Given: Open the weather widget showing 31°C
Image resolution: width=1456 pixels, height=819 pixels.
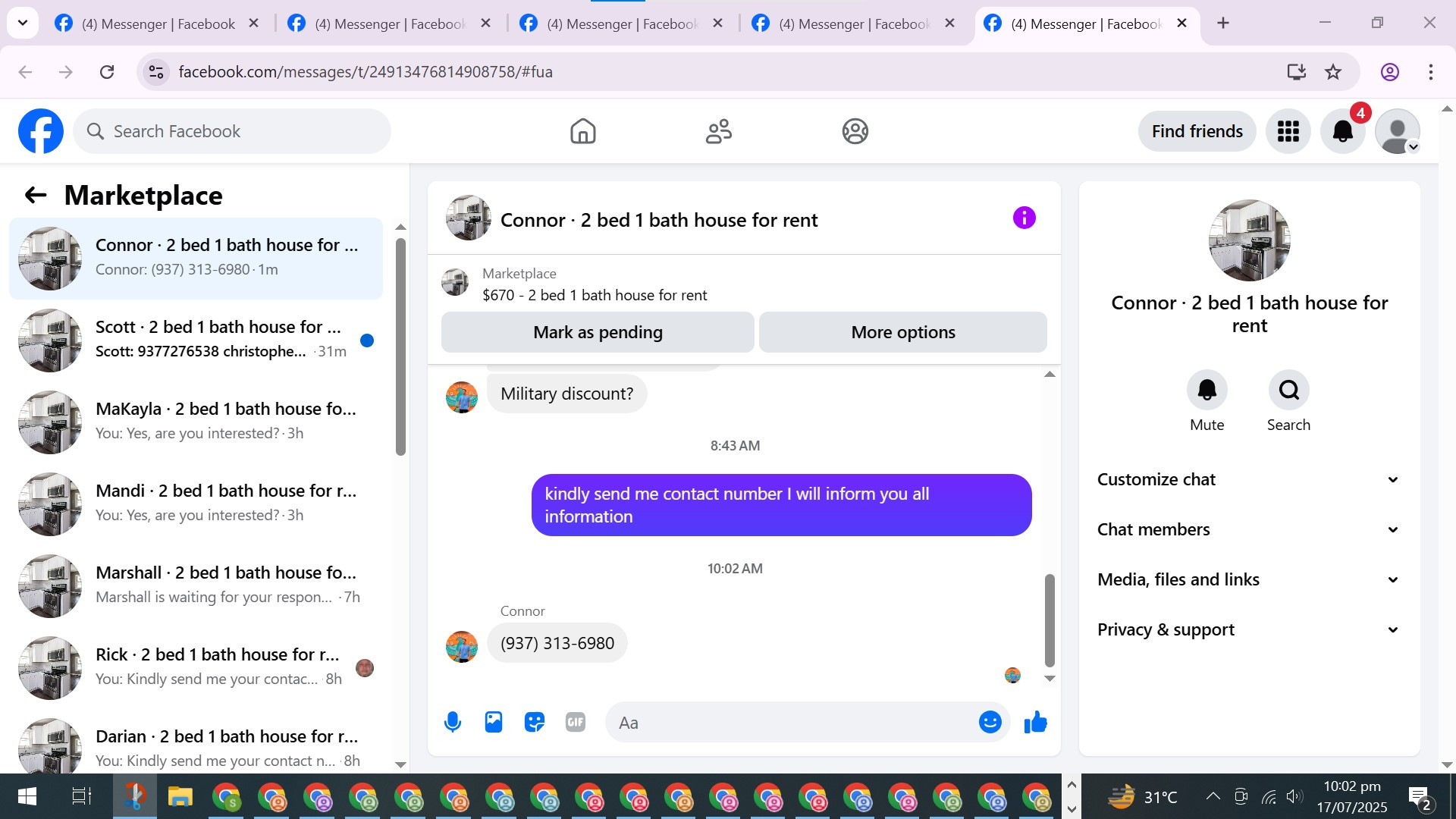Looking at the screenshot, I should pyautogui.click(x=1143, y=796).
